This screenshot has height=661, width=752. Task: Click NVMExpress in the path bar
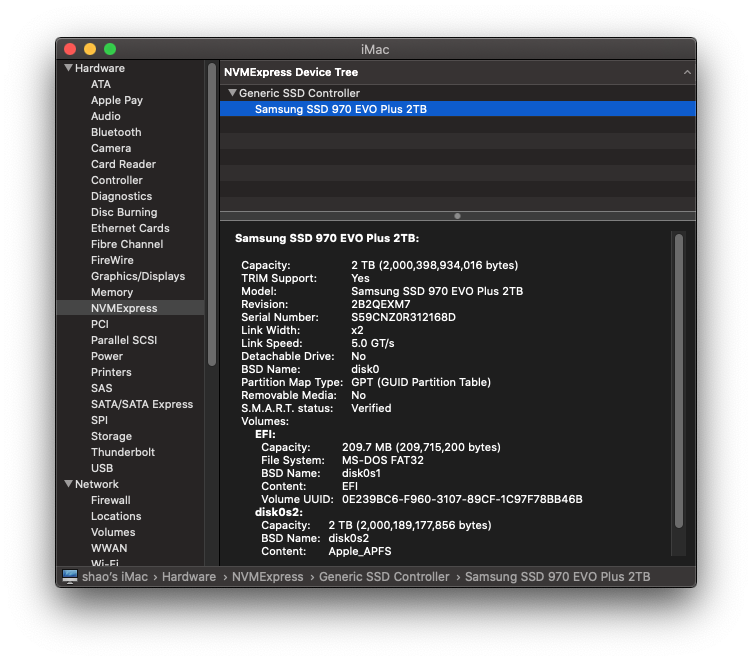[268, 577]
